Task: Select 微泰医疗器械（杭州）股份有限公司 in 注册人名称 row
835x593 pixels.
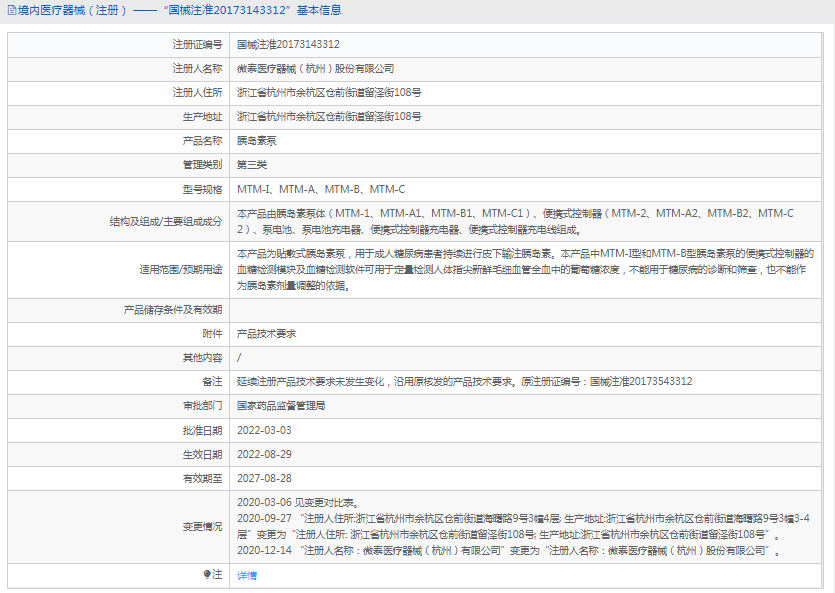Action: click(x=315, y=69)
